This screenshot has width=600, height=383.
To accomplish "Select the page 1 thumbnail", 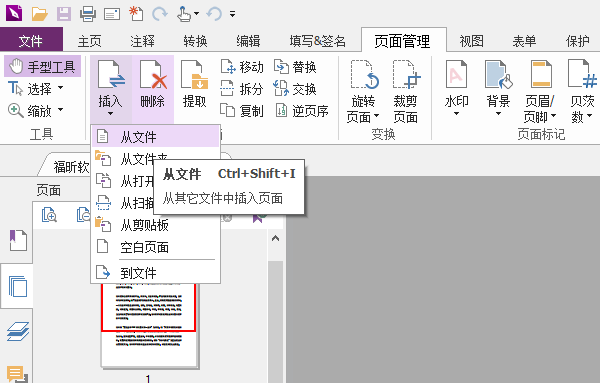I will coord(149,325).
